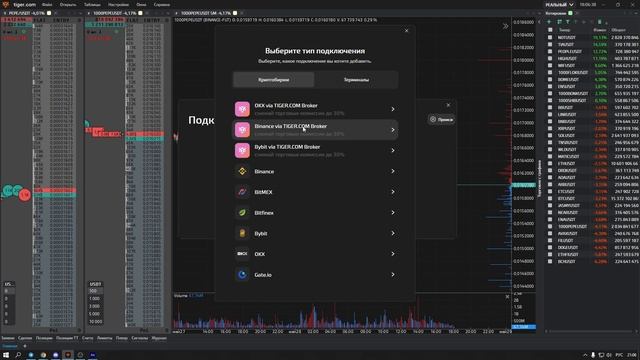Click the OKX via TIGER.COM Broker logo
Screen dimensions: 640x360
coord(242,109)
